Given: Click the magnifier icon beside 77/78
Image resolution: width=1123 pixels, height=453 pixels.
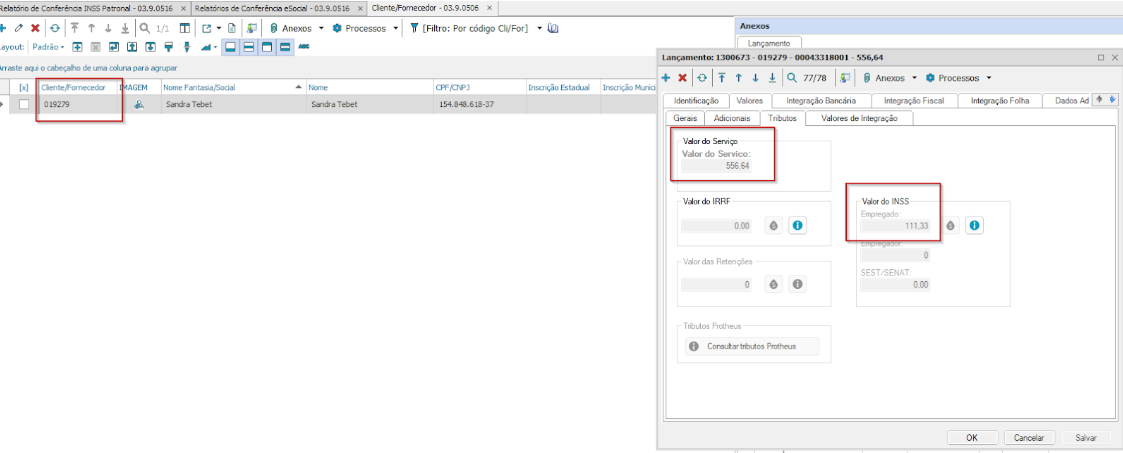Looking at the screenshot, I should [x=791, y=77].
